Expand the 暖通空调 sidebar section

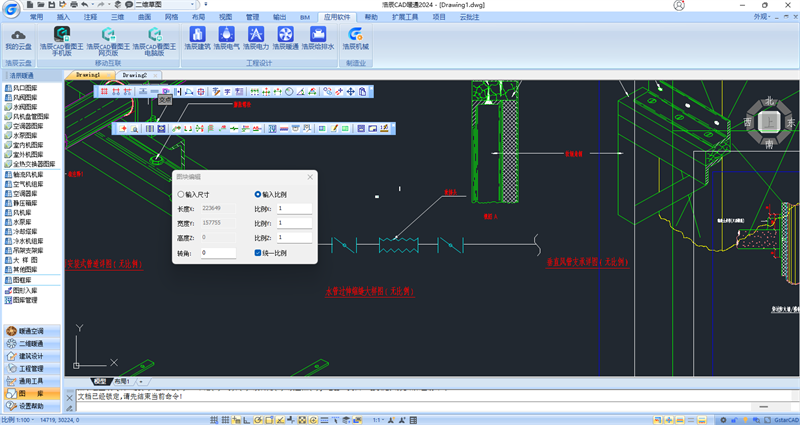pos(31,331)
